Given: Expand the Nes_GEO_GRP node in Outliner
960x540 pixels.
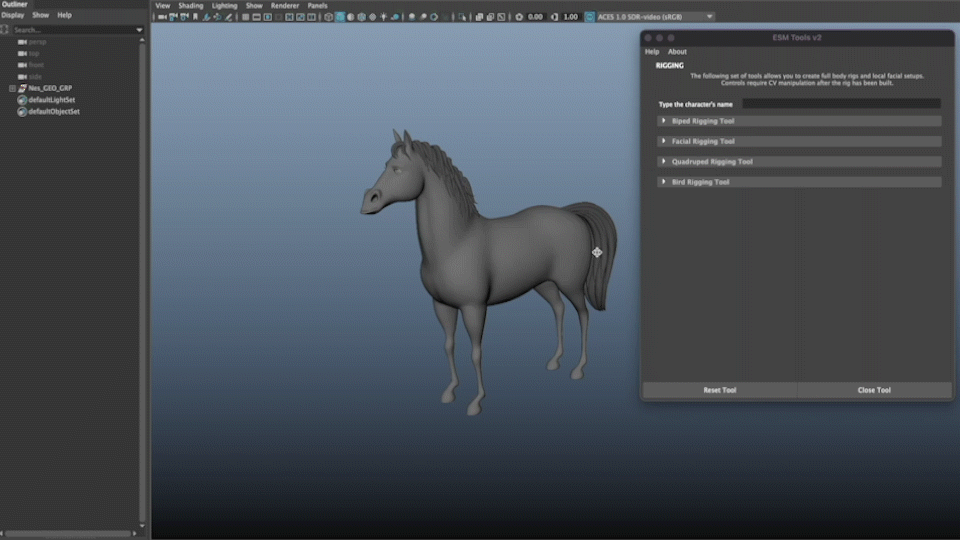Looking at the screenshot, I should [12, 88].
